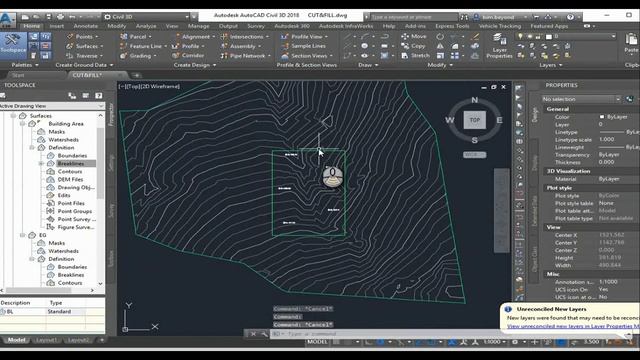Screen dimensions: 640x360
Task: Switch to the Annotate ribbon tab
Action: pos(85,26)
